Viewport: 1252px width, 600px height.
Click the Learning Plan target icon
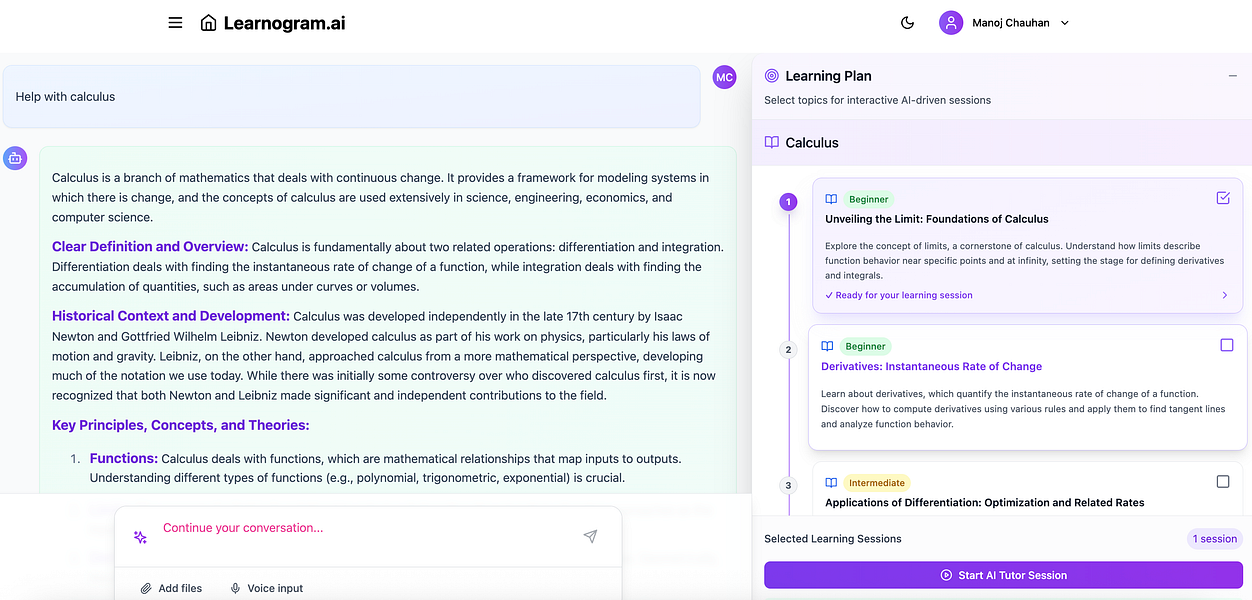[770, 75]
